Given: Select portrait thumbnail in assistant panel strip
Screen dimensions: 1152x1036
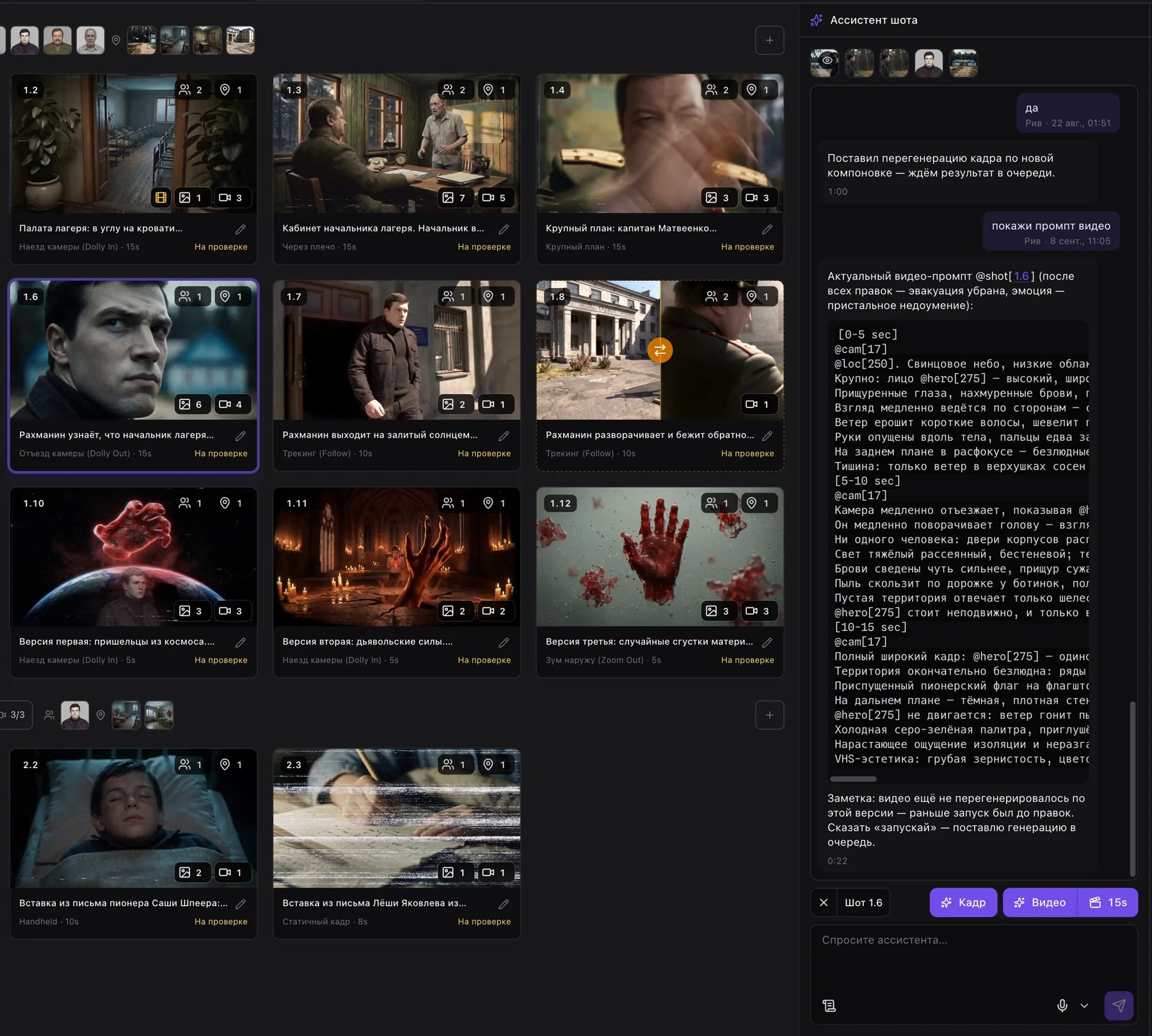Looking at the screenshot, I should point(929,63).
